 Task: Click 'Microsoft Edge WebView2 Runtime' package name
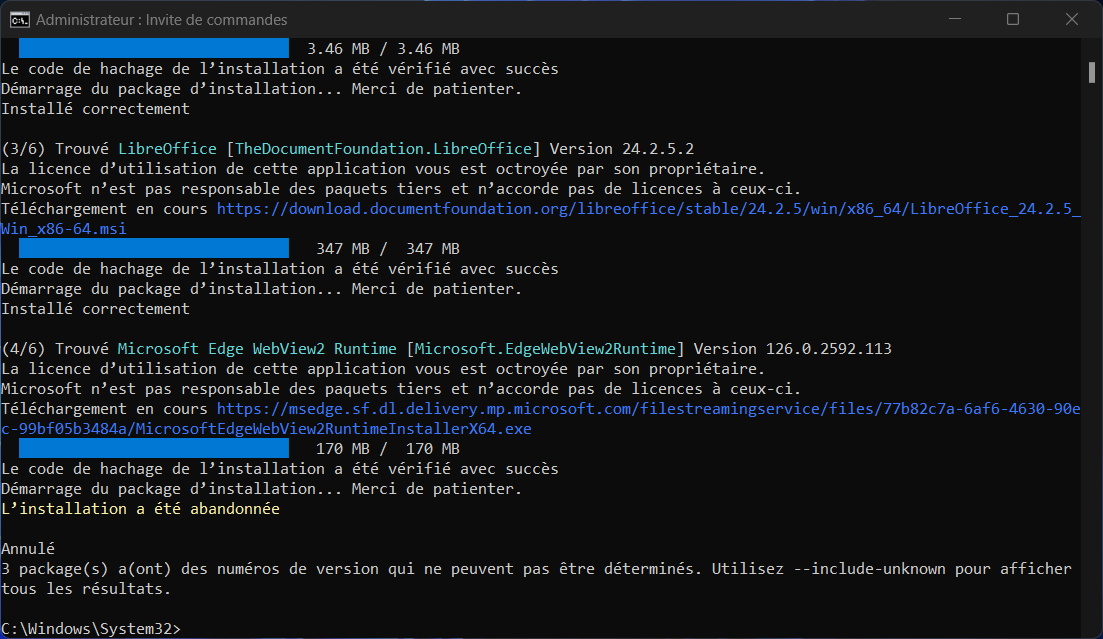257,349
